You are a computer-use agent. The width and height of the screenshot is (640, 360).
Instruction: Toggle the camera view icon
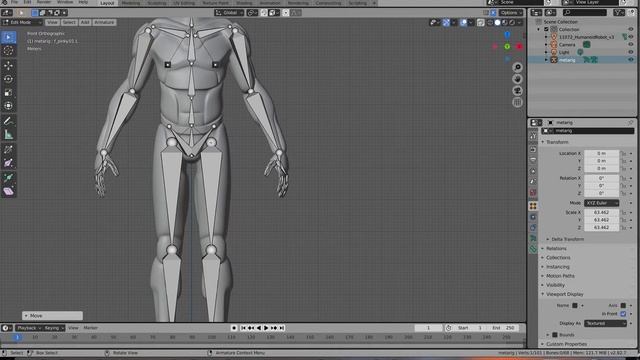coord(518,91)
